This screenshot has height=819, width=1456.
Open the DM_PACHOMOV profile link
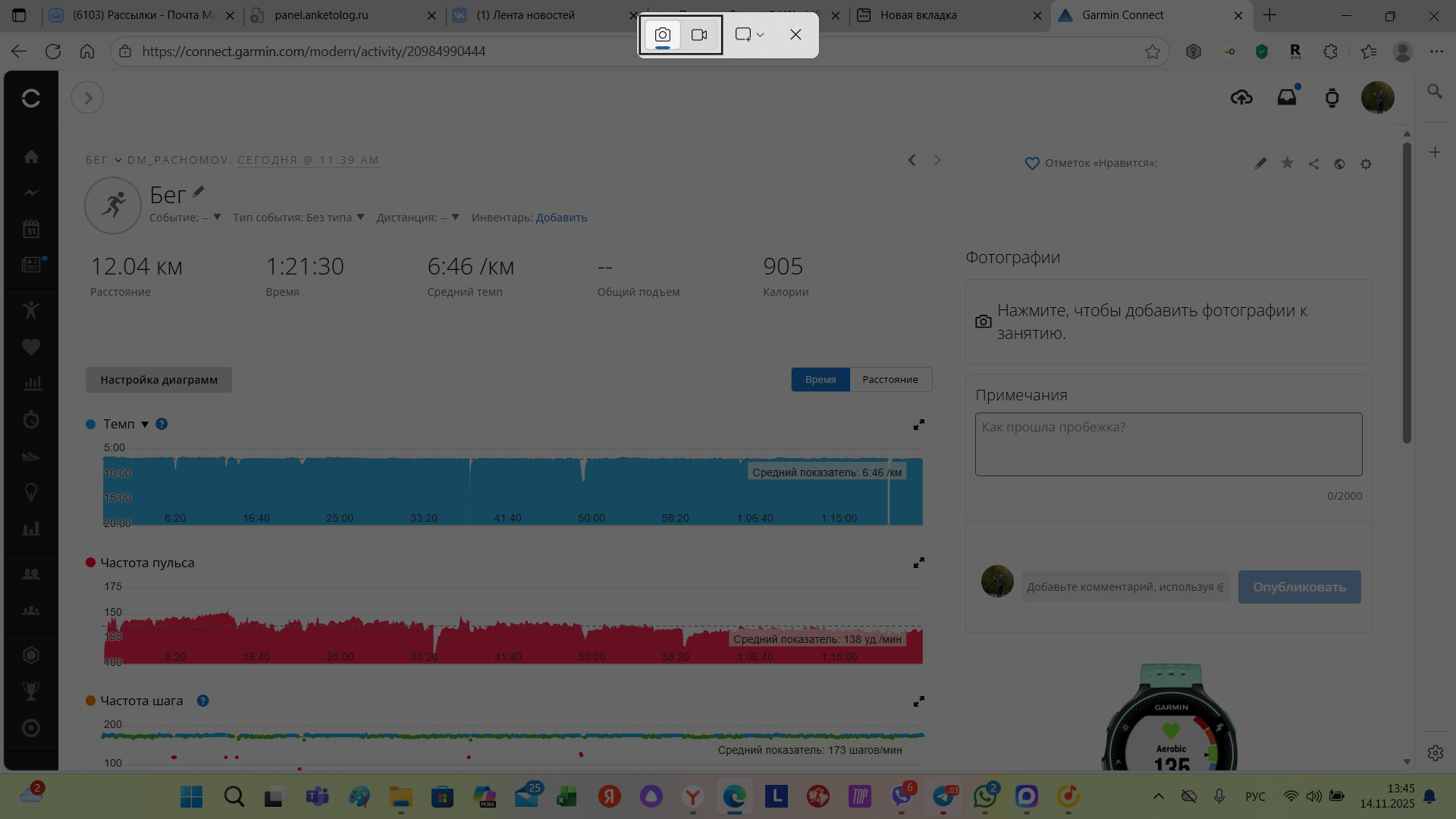tap(177, 160)
